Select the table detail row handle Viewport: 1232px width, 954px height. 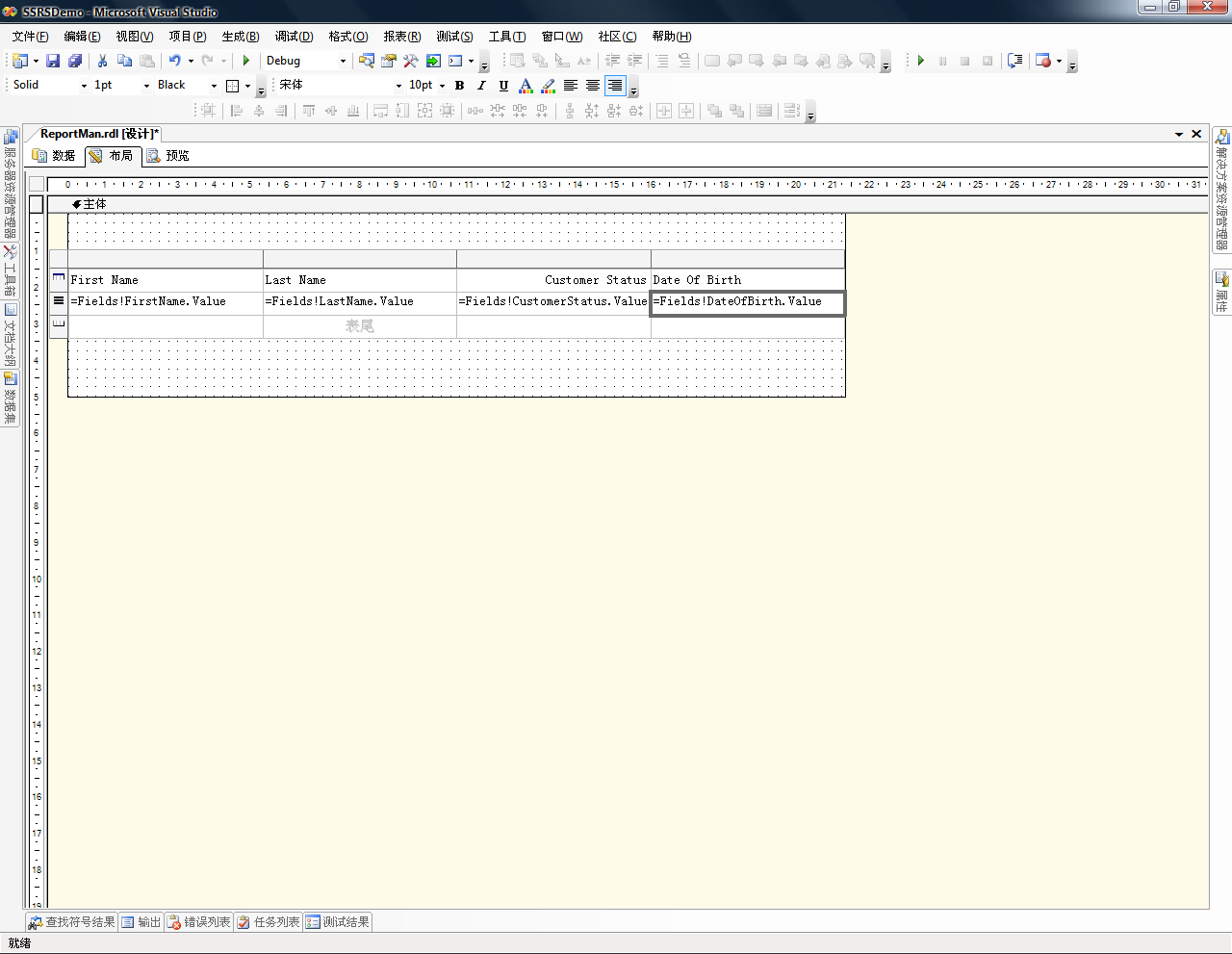coord(59,302)
